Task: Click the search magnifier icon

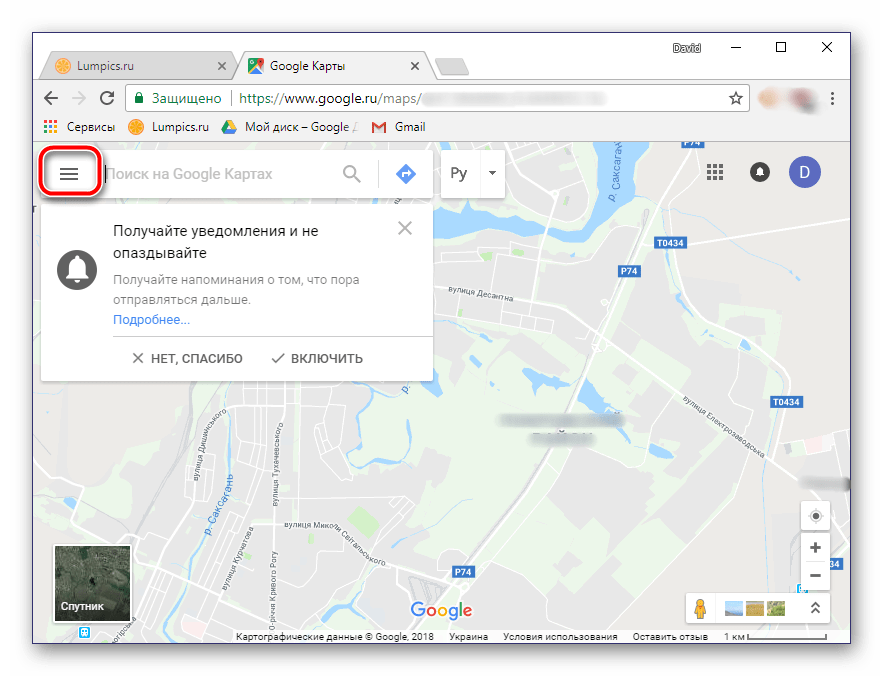Action: pos(352,173)
